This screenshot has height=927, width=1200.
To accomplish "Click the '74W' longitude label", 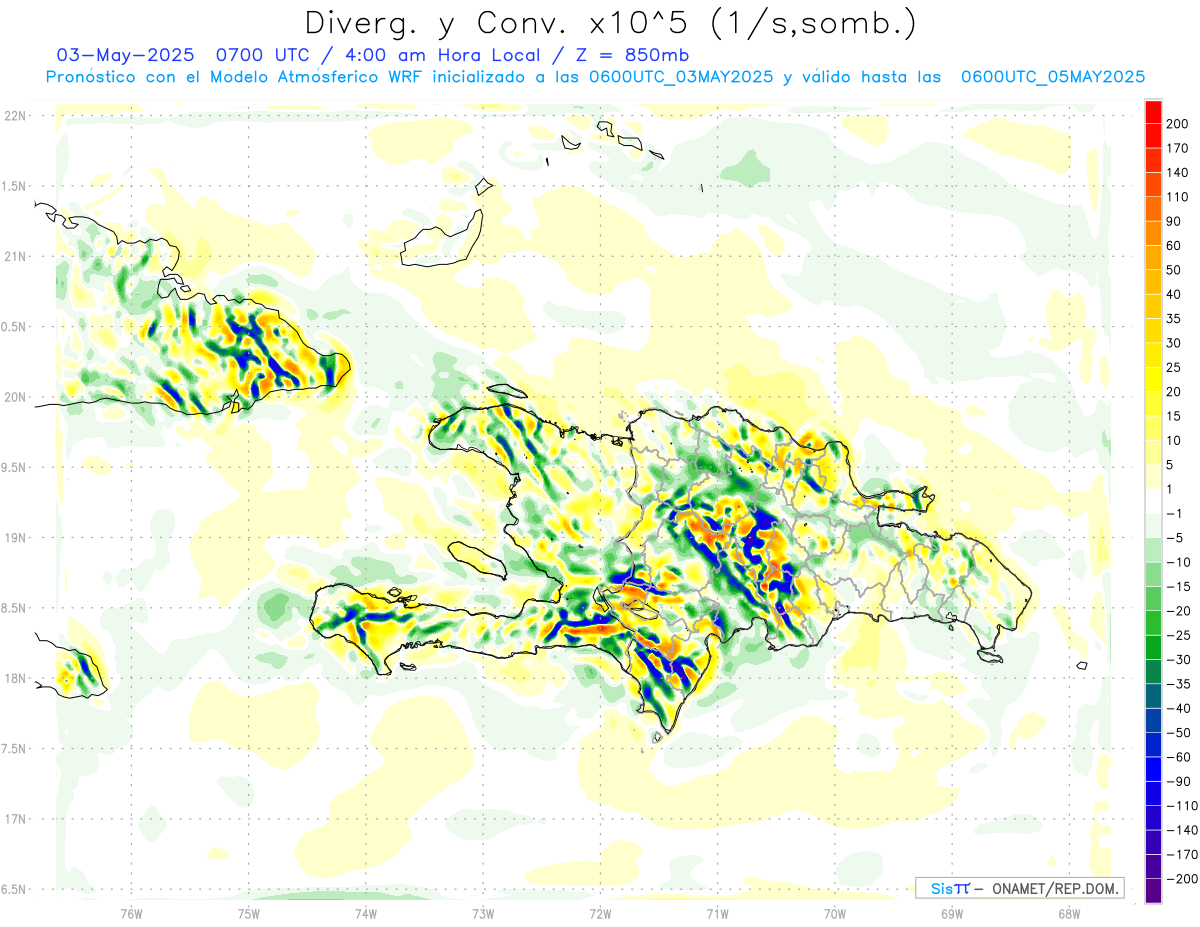I will 366,913.
